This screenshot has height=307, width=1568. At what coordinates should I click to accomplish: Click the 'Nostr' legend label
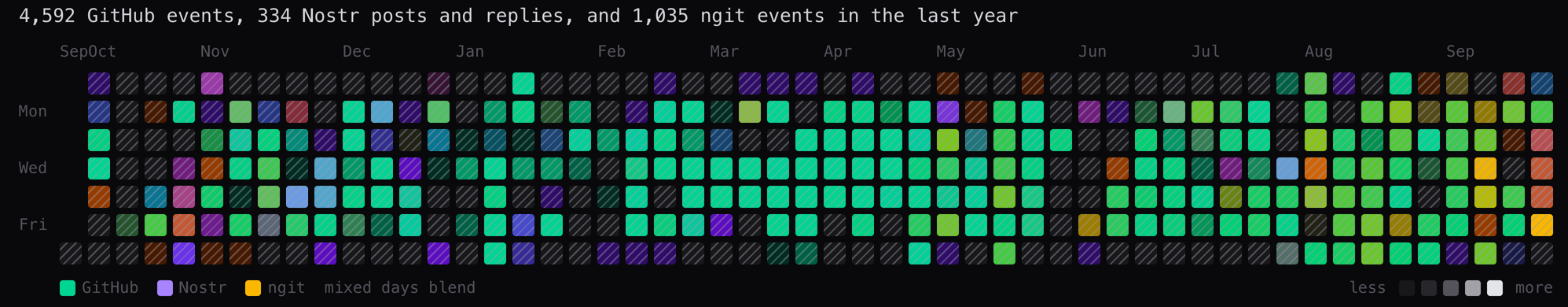click(202, 288)
